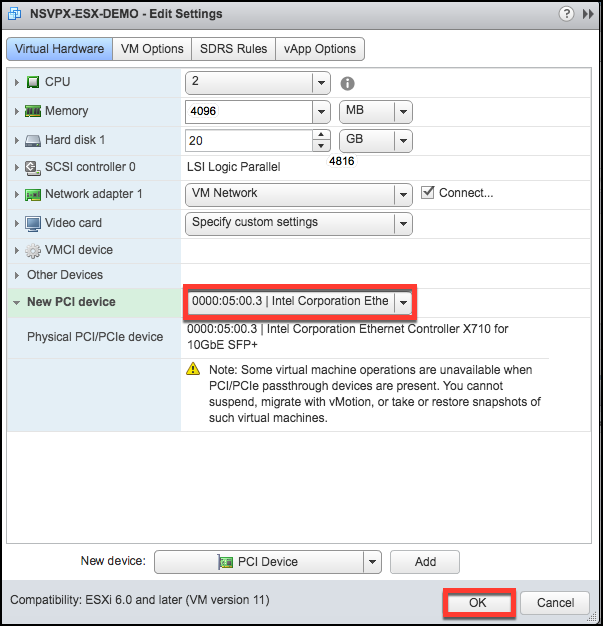
Task: Click the Cancel button
Action: click(x=555, y=602)
